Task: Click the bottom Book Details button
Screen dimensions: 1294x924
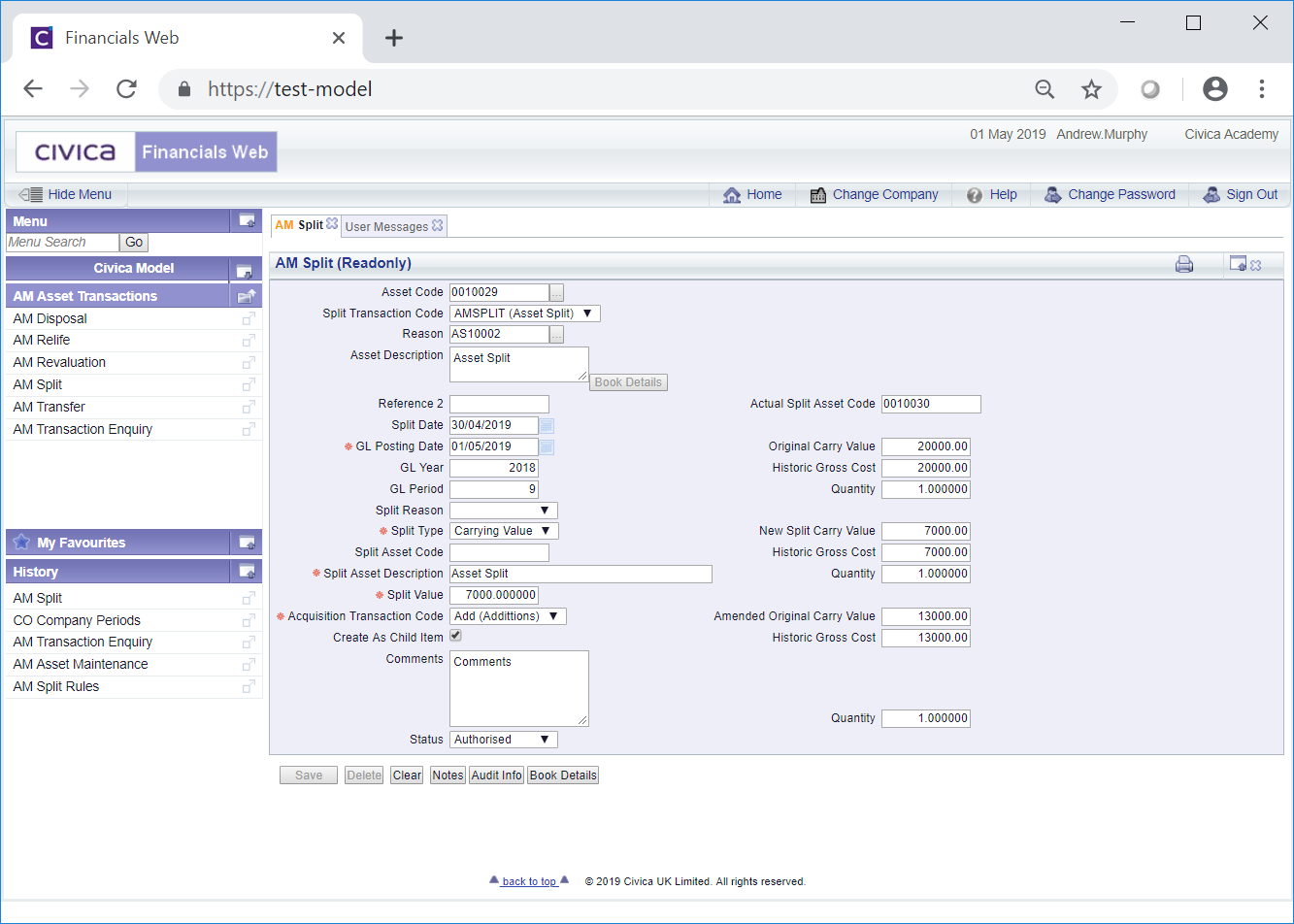Action: [563, 775]
